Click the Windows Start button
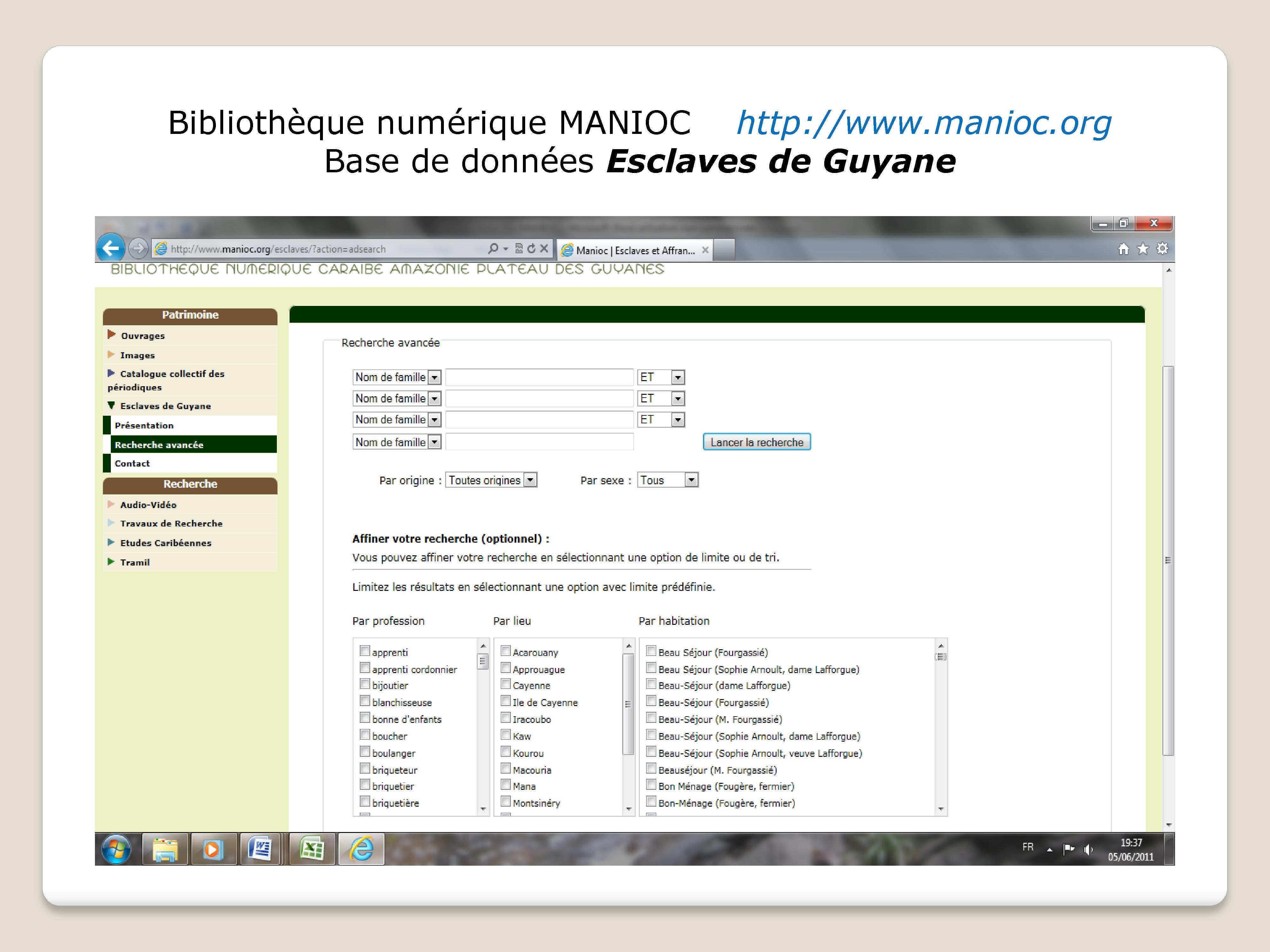 (x=117, y=849)
